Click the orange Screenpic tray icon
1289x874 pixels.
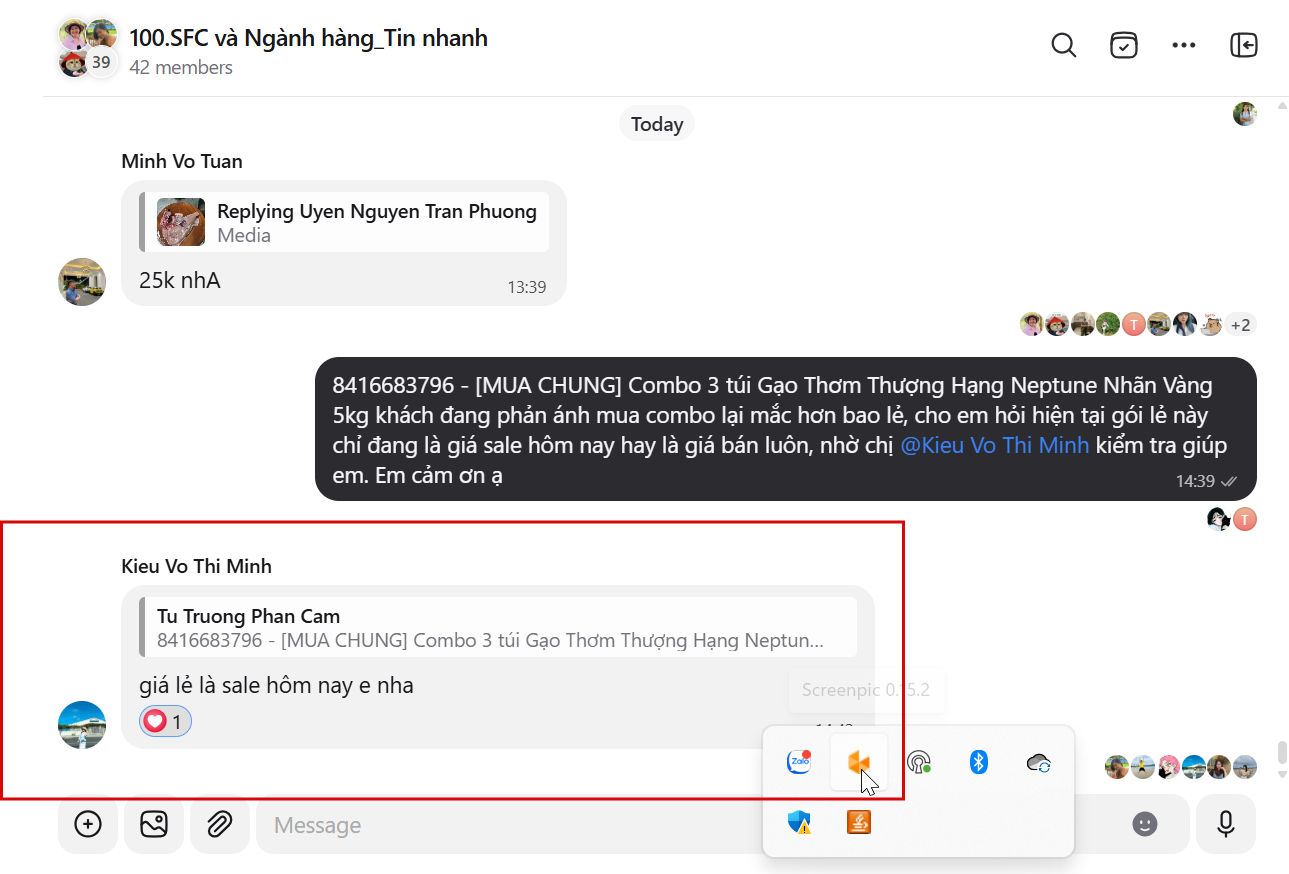859,763
